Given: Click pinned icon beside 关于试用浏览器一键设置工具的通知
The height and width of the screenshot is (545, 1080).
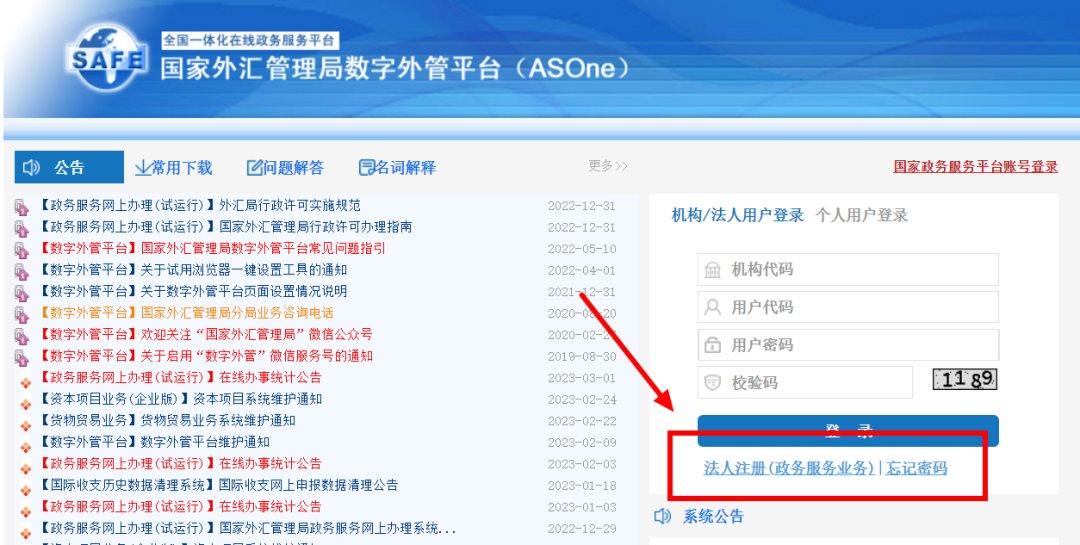Looking at the screenshot, I should click(21, 271).
